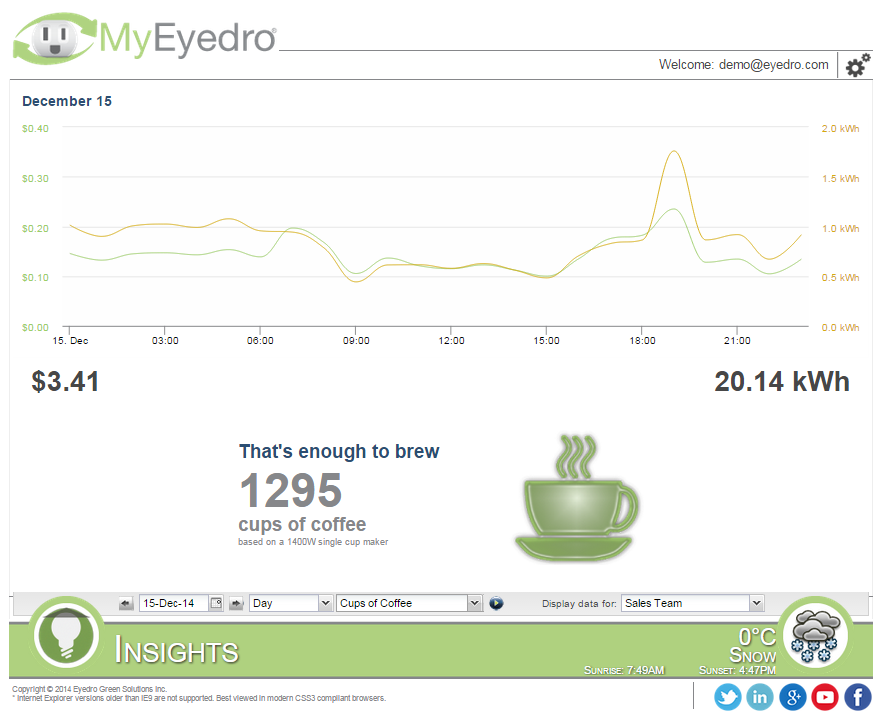Open the YouTube social icon

(825, 698)
